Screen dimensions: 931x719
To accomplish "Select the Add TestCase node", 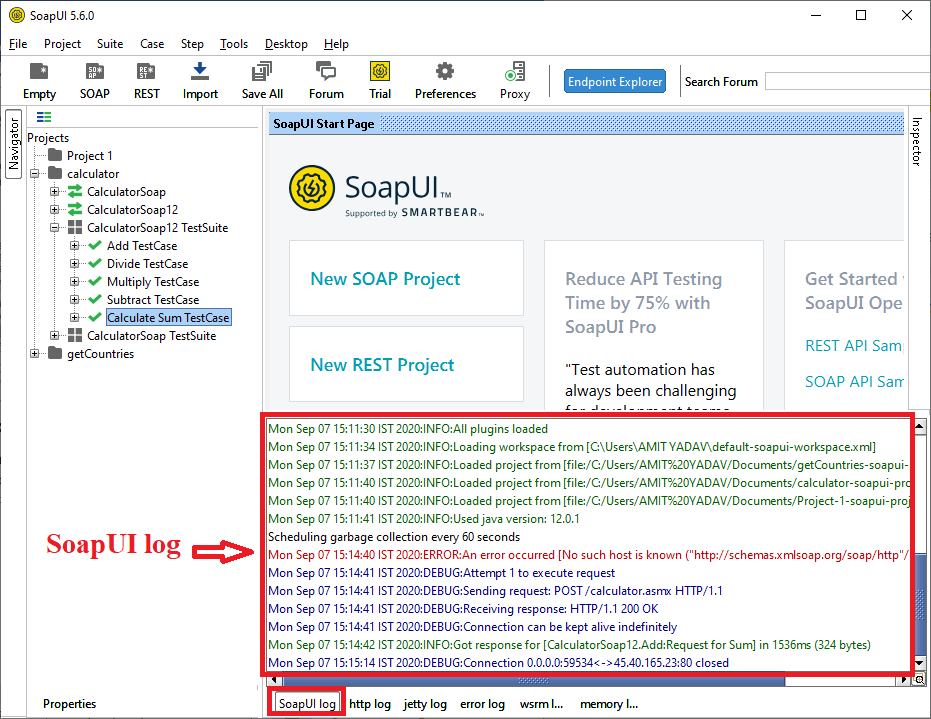I will point(141,246).
